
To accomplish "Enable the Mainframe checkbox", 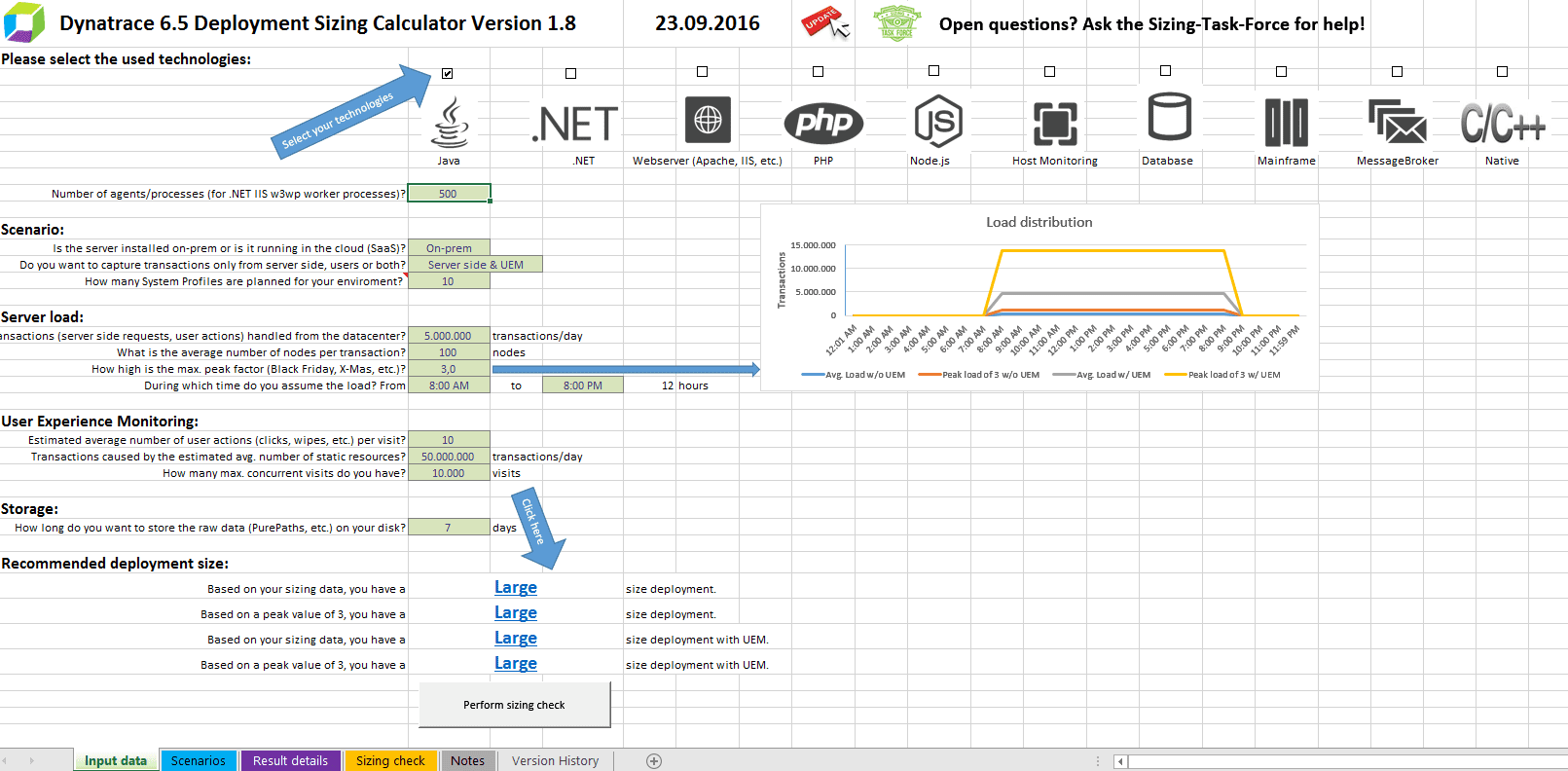I will click(x=1281, y=71).
